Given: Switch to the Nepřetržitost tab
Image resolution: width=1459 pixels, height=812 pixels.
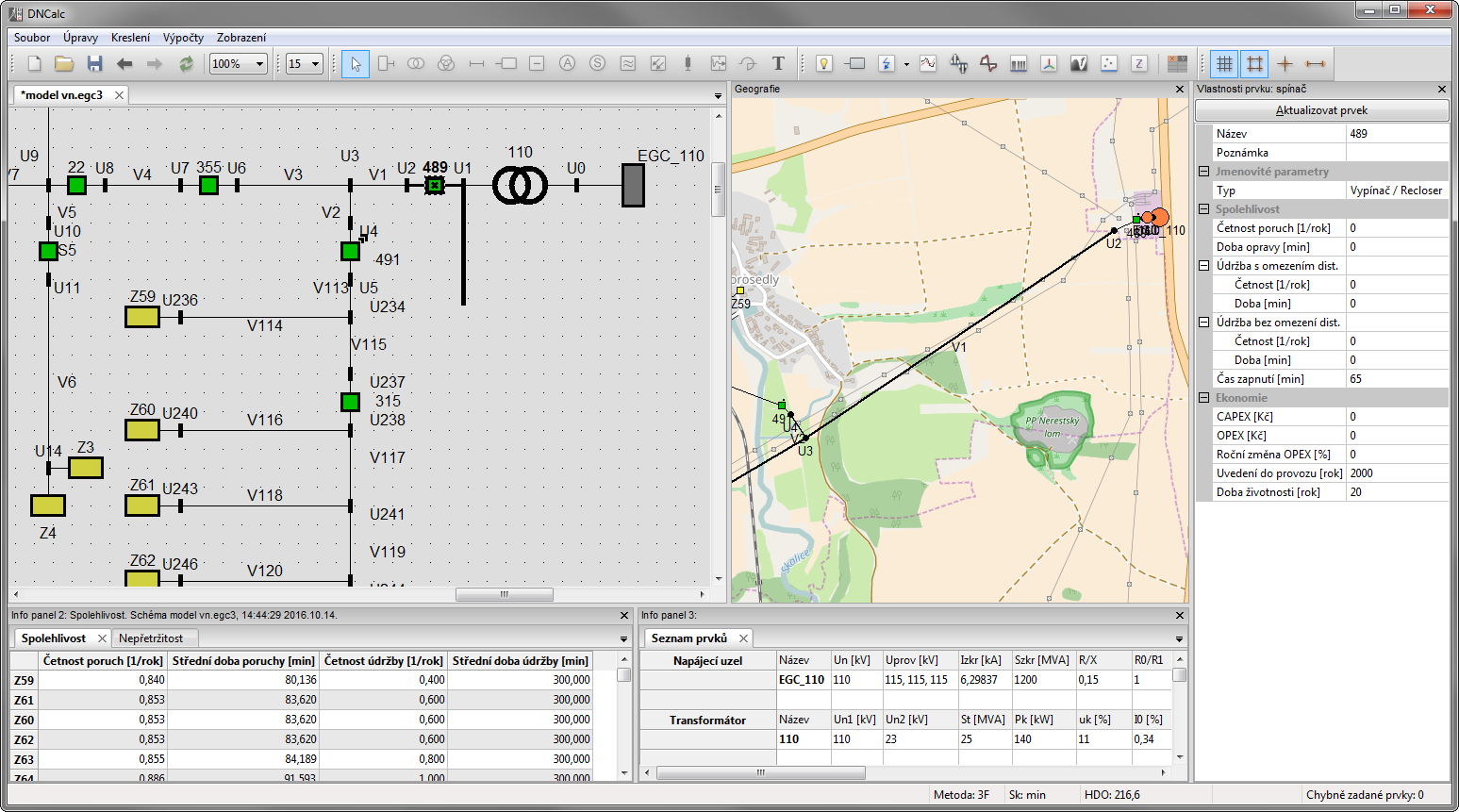Looking at the screenshot, I should (151, 638).
